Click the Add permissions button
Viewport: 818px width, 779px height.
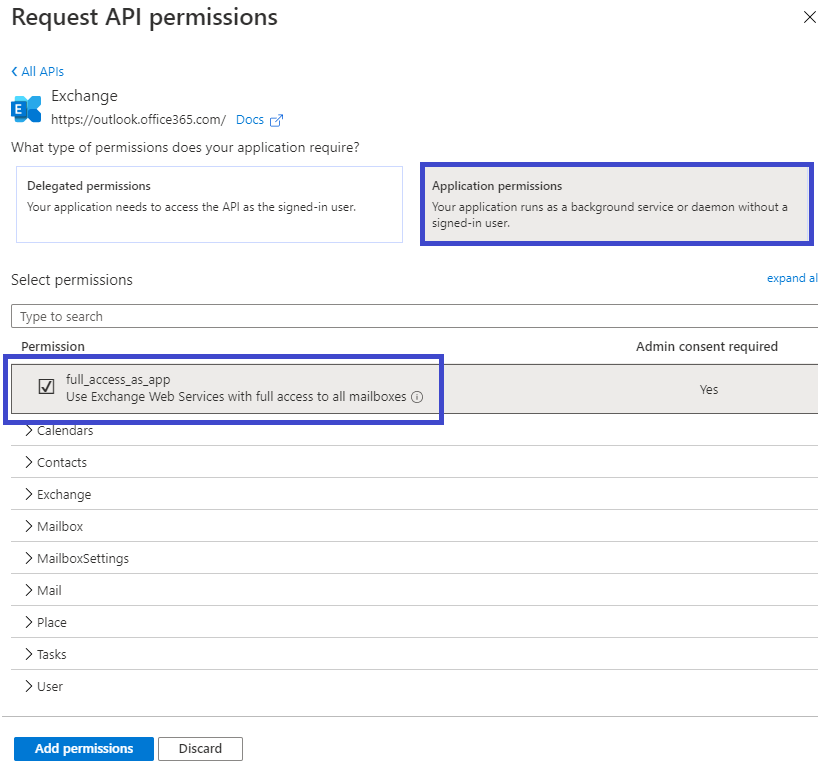(x=83, y=749)
